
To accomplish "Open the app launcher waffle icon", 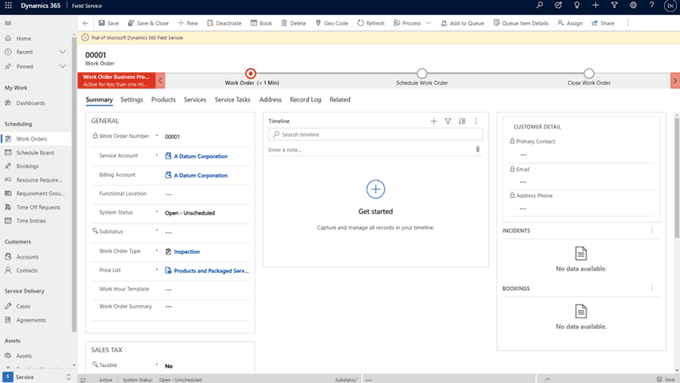I will (x=8, y=6).
